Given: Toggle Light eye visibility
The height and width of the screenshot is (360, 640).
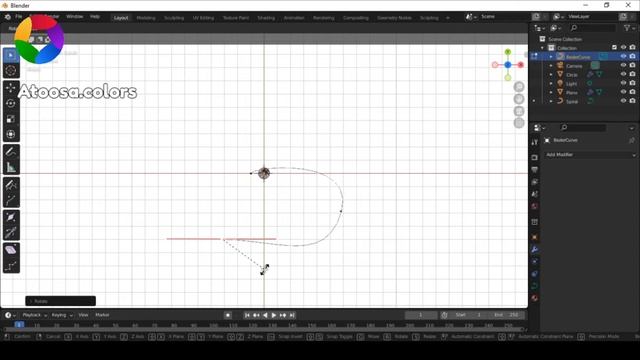Looking at the screenshot, I should [x=623, y=83].
